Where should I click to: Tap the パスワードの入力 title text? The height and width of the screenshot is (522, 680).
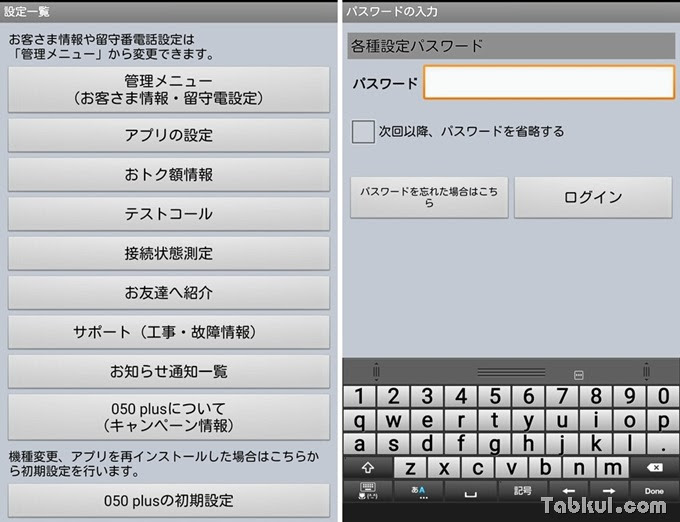[x=392, y=11]
